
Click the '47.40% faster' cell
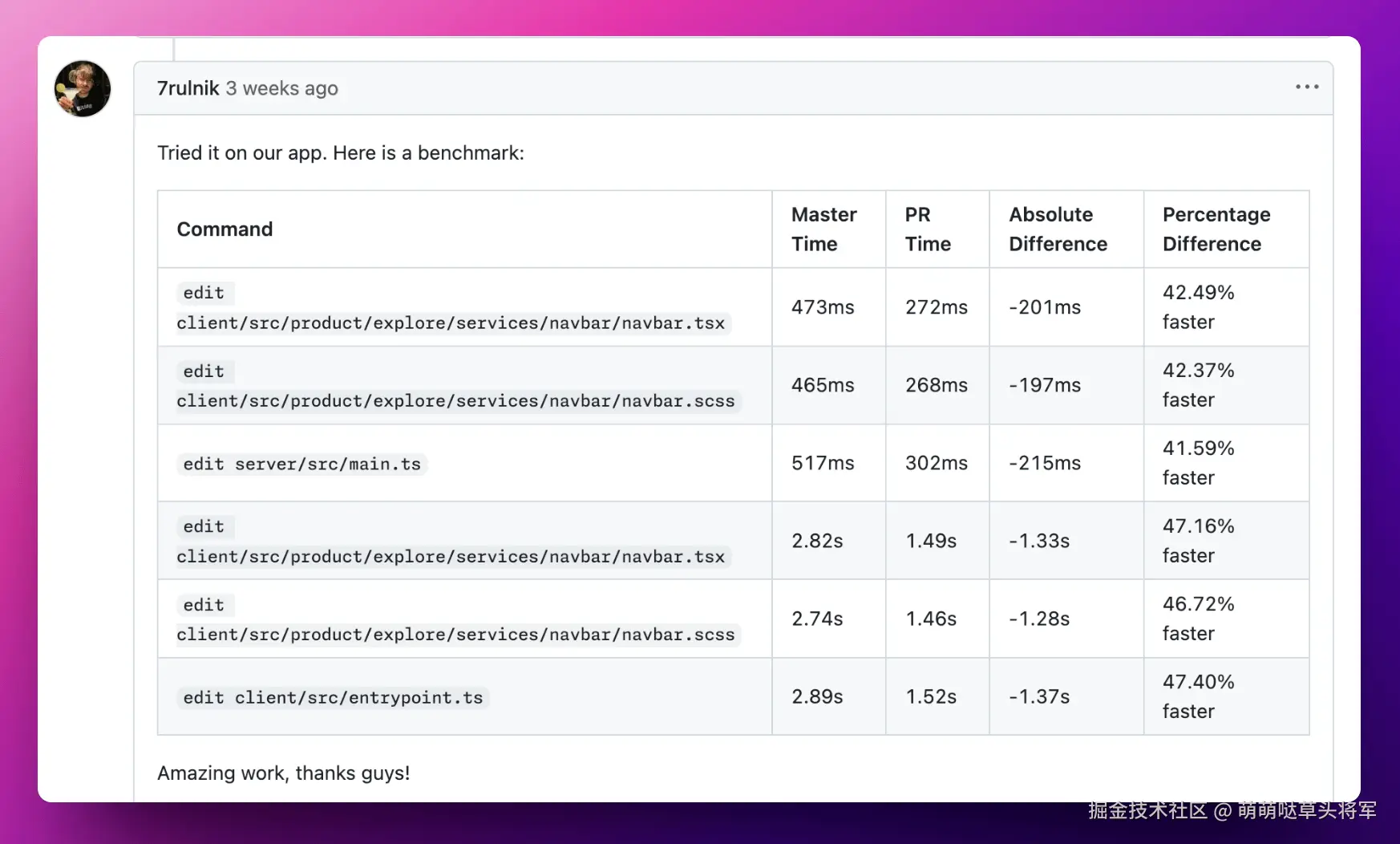(x=1198, y=696)
